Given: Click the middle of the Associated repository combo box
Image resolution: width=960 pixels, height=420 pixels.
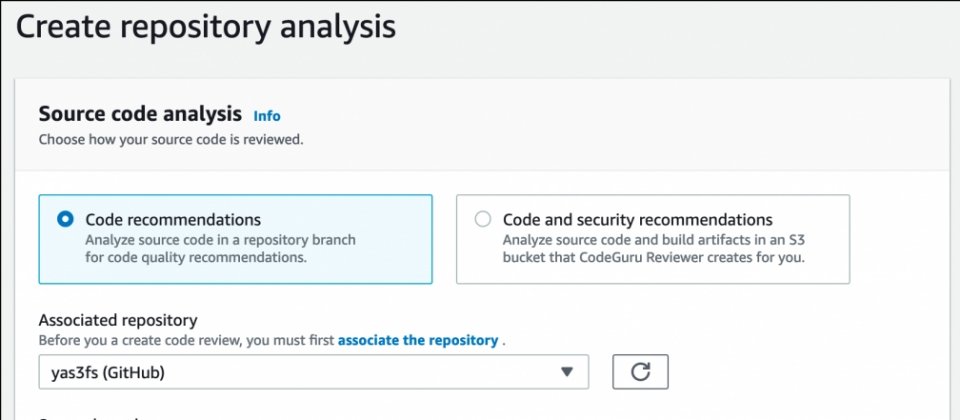Looking at the screenshot, I should pos(313,372).
